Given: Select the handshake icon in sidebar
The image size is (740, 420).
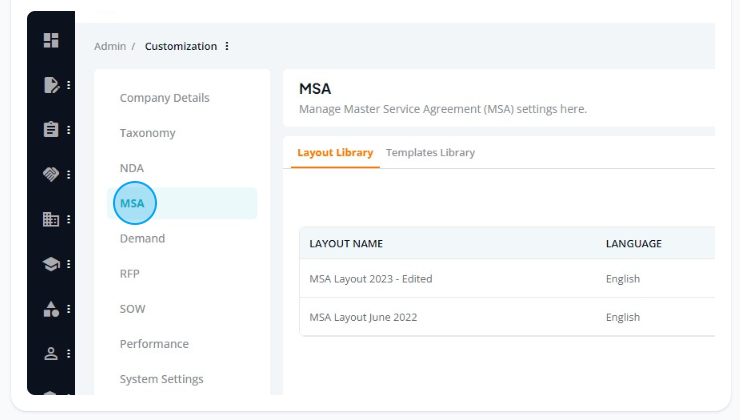Looking at the screenshot, I should coord(51,174).
